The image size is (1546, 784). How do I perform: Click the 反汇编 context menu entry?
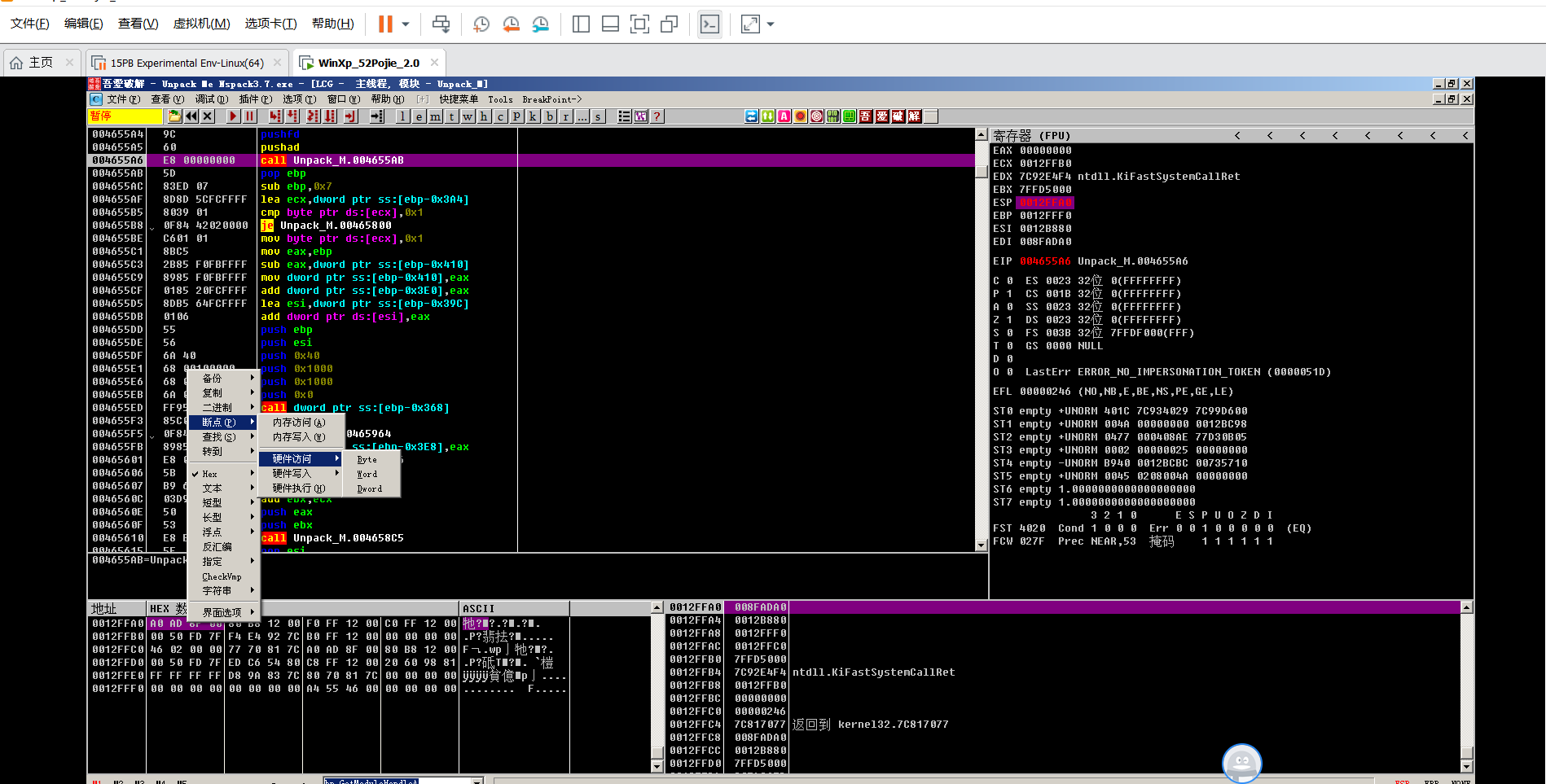click(x=222, y=546)
